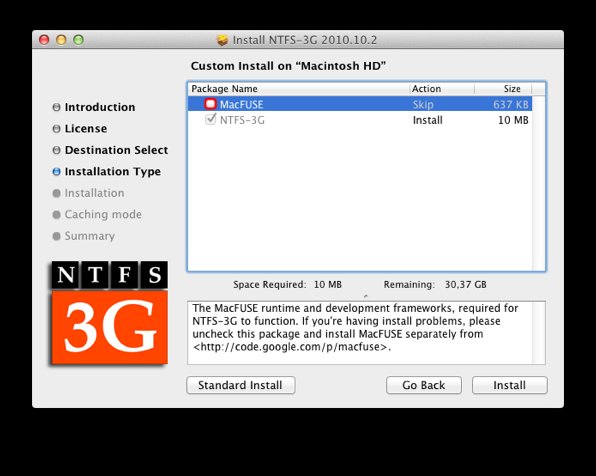Click the Custom Install on Macintosh HD heading
596x476 pixels.
click(288, 66)
